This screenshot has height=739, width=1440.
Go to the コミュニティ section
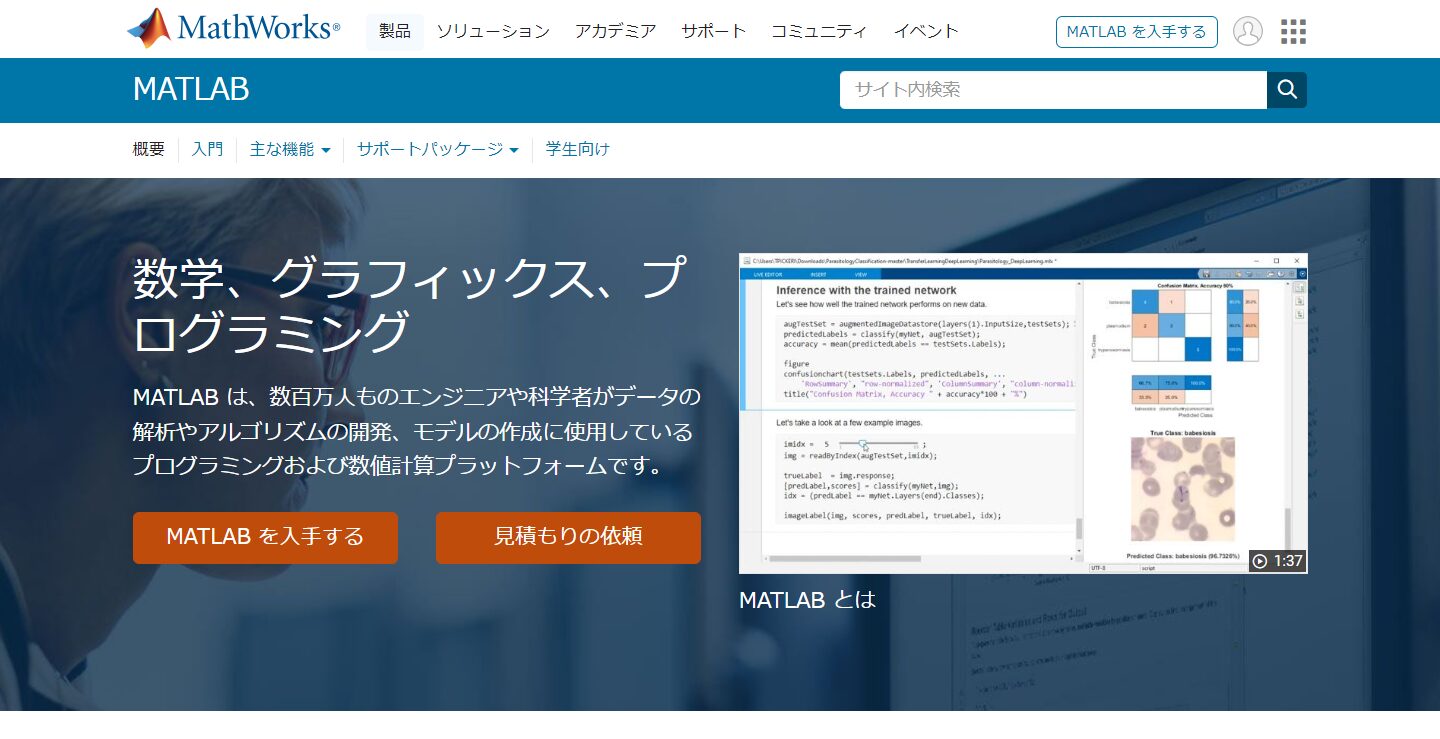pyautogui.click(x=819, y=32)
